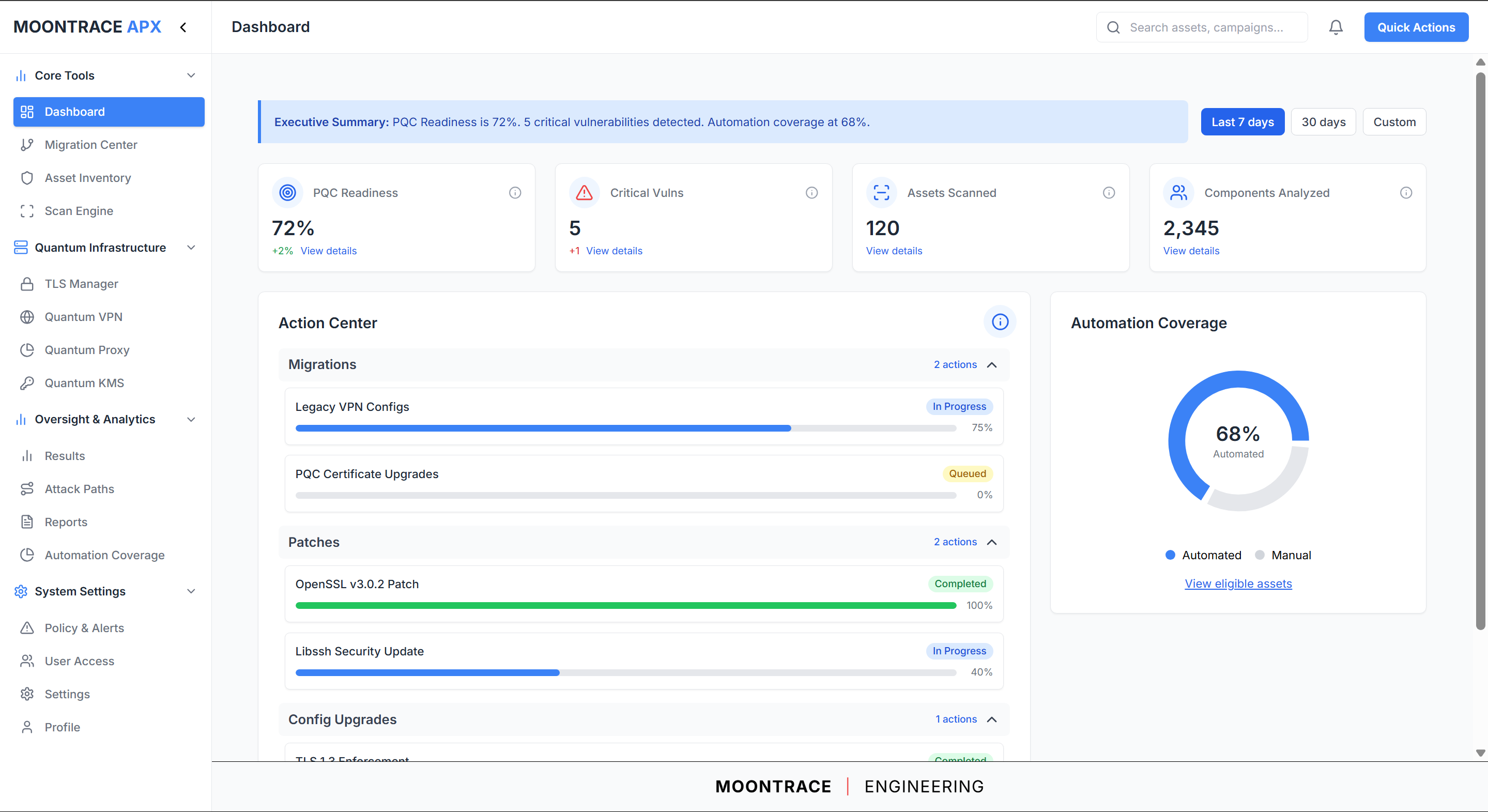
Task: View details for Assets Scanned
Action: 894,251
